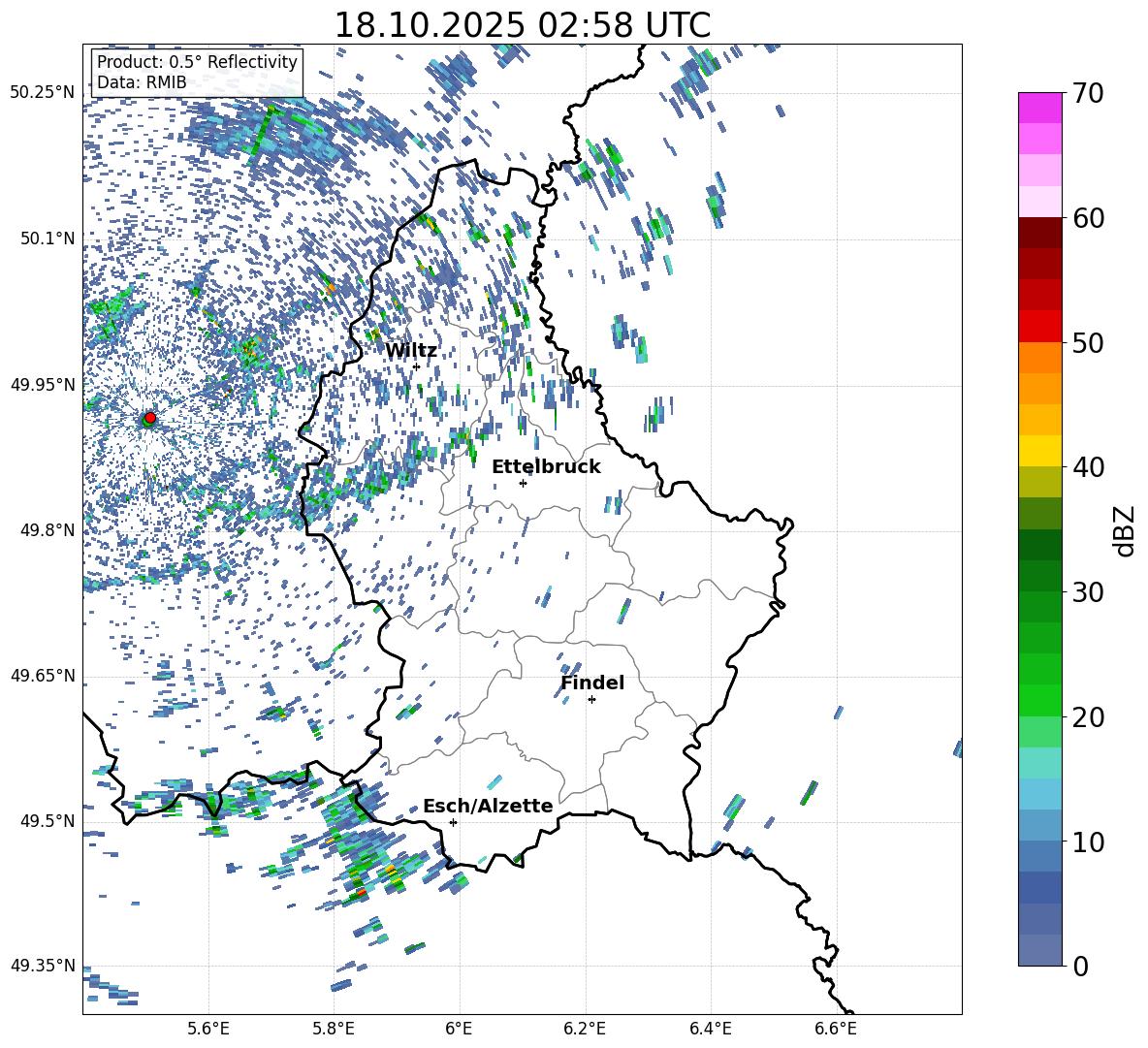Viewport: 1148px width, 1048px height.
Task: Click the magenta top colorbar swatch
Action: pyautogui.click(x=1039, y=108)
